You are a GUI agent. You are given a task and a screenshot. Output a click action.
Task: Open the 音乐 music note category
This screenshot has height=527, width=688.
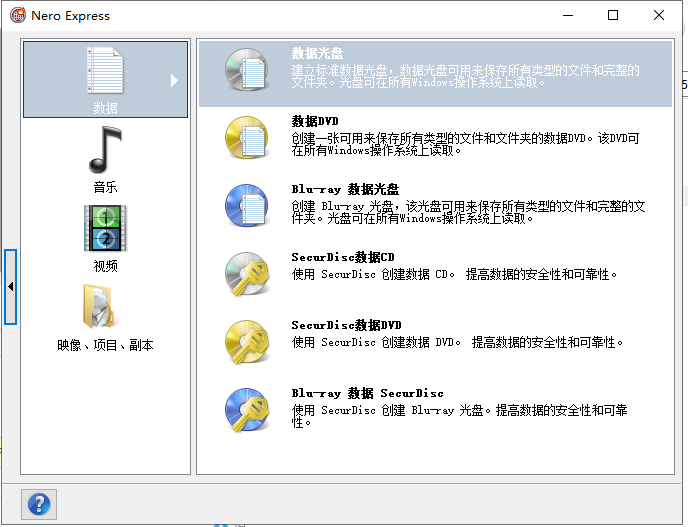point(105,150)
